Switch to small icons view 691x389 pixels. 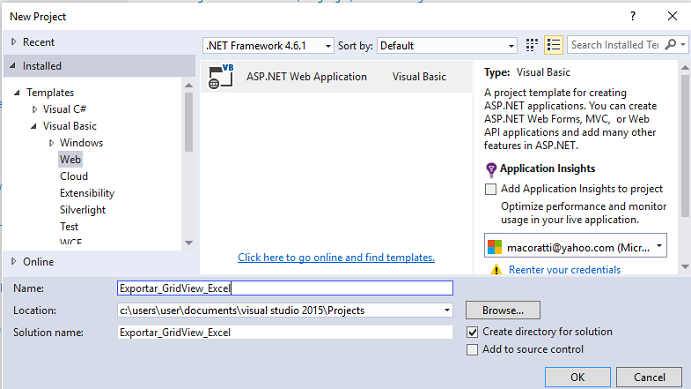(x=532, y=45)
